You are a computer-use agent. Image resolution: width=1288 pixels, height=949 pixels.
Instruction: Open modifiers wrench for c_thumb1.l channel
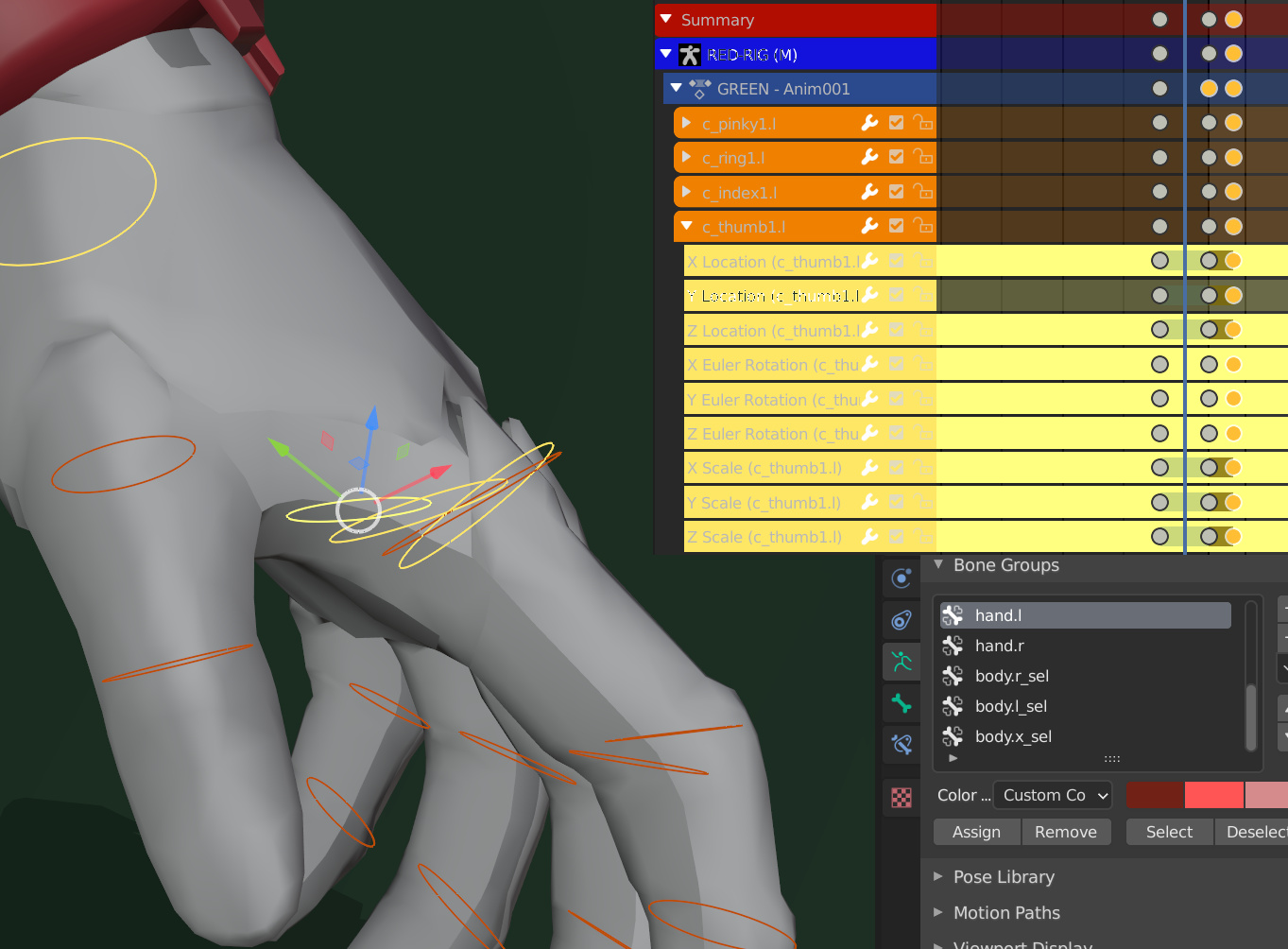(x=870, y=226)
